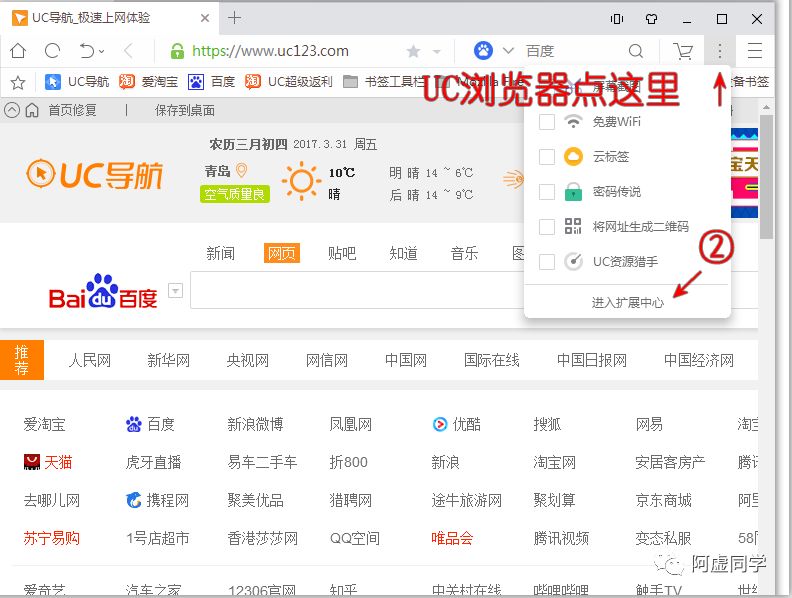Open 爱淘宝 bookmark in bookmarks bar
792x598 pixels.
(x=148, y=82)
